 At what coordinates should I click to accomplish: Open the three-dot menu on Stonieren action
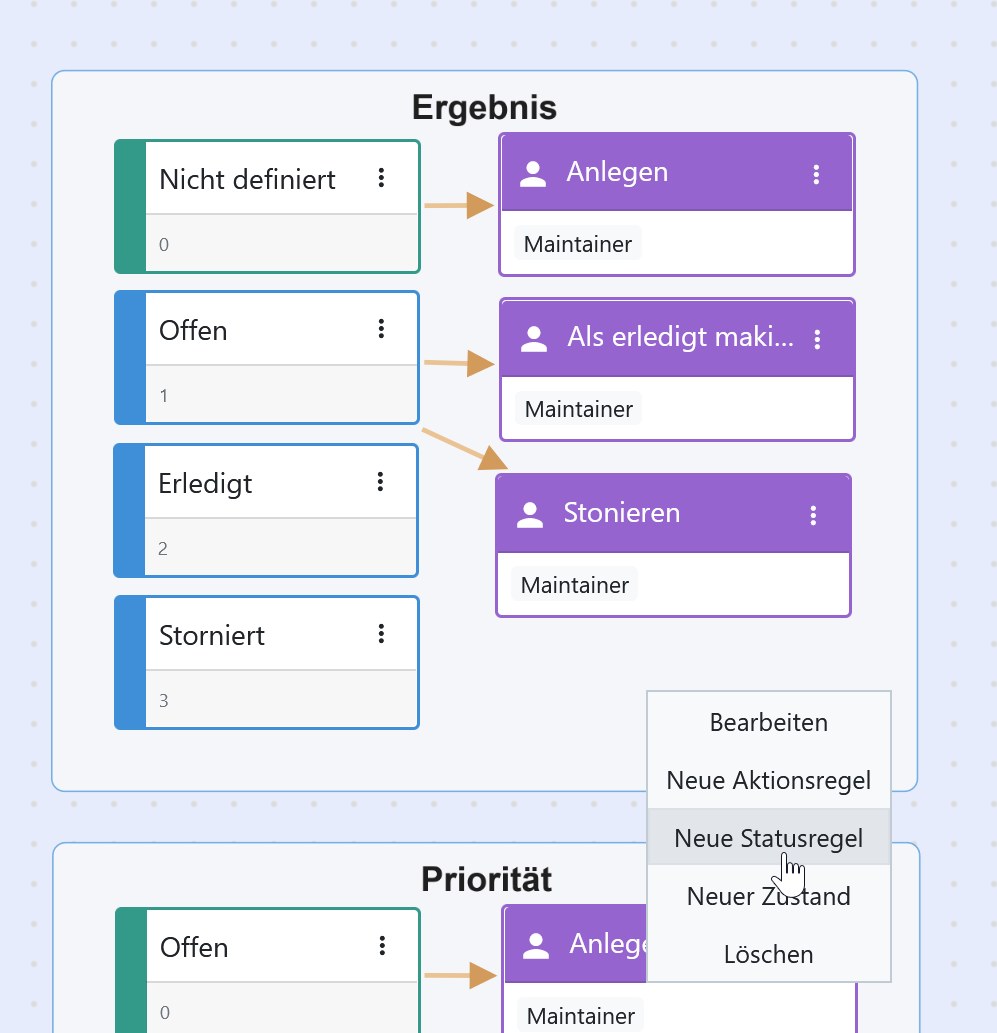pos(813,515)
